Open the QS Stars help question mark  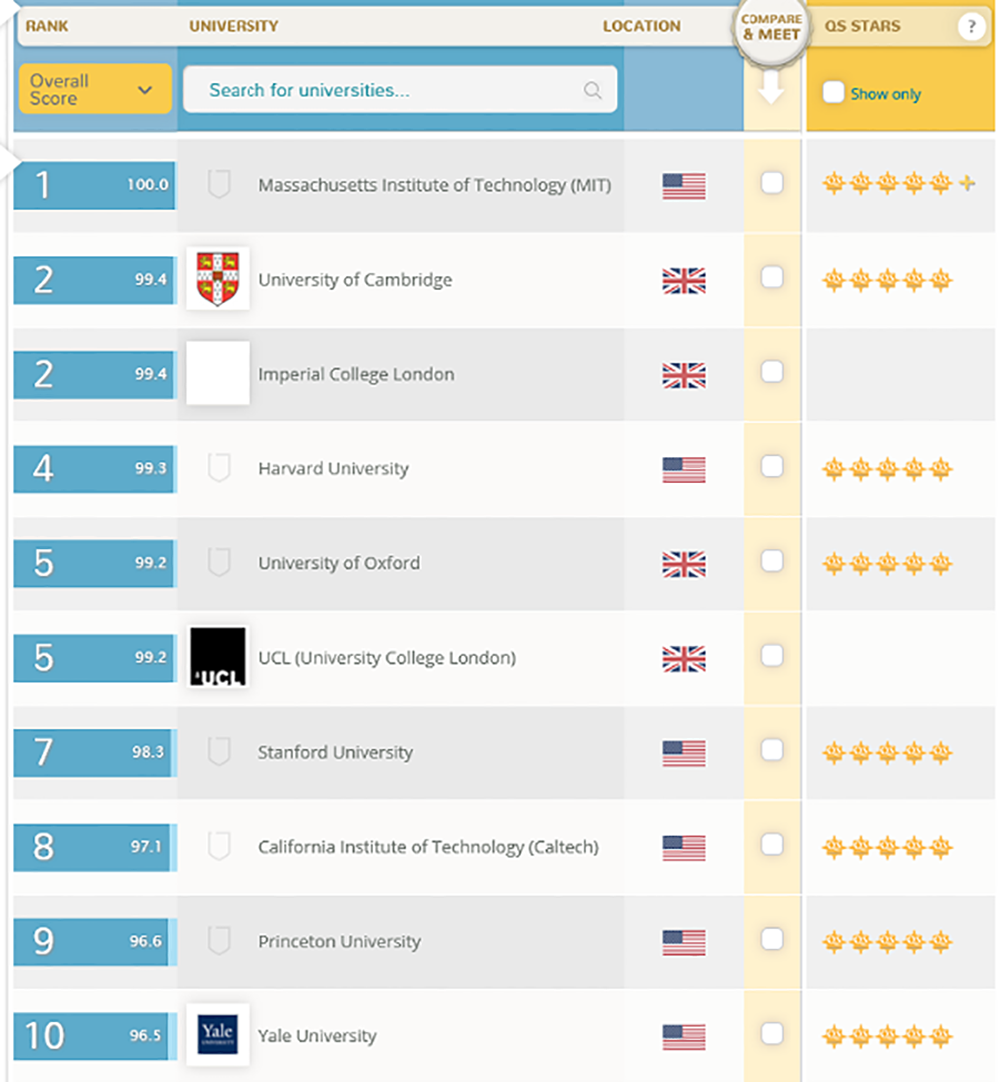click(971, 27)
